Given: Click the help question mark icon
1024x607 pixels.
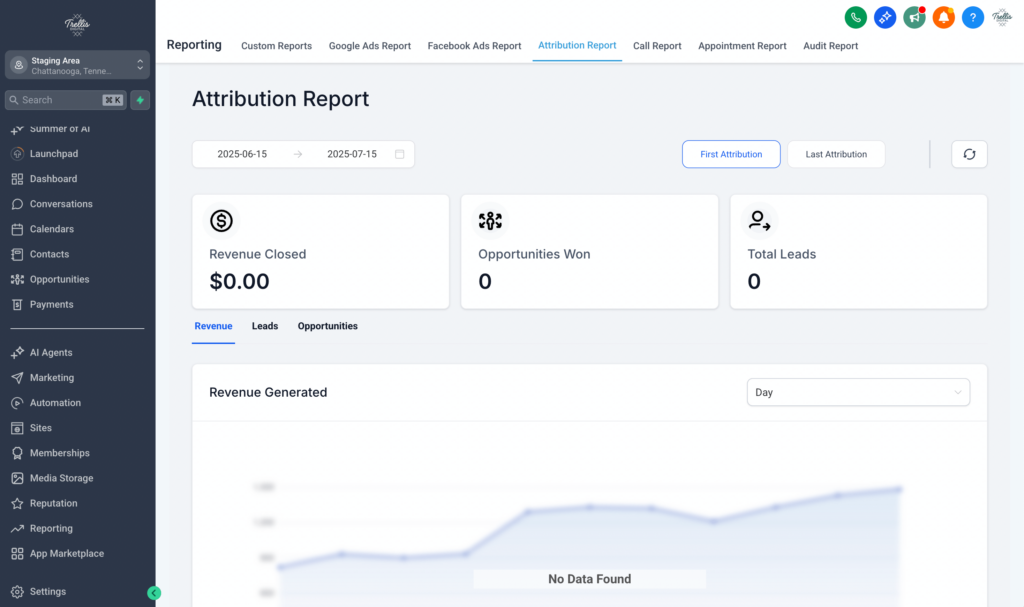Looking at the screenshot, I should pyautogui.click(x=972, y=17).
